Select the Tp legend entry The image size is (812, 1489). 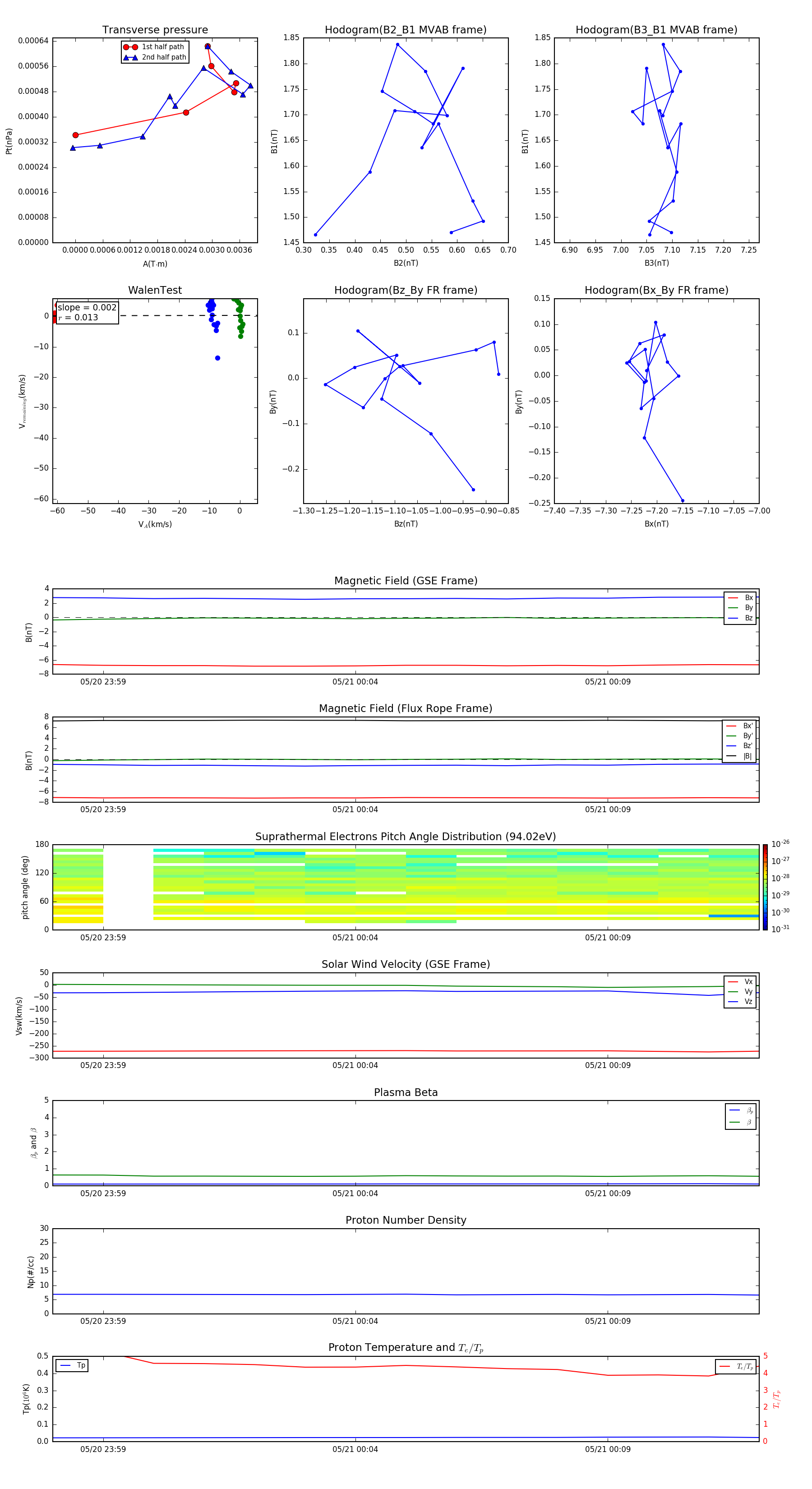click(72, 1365)
